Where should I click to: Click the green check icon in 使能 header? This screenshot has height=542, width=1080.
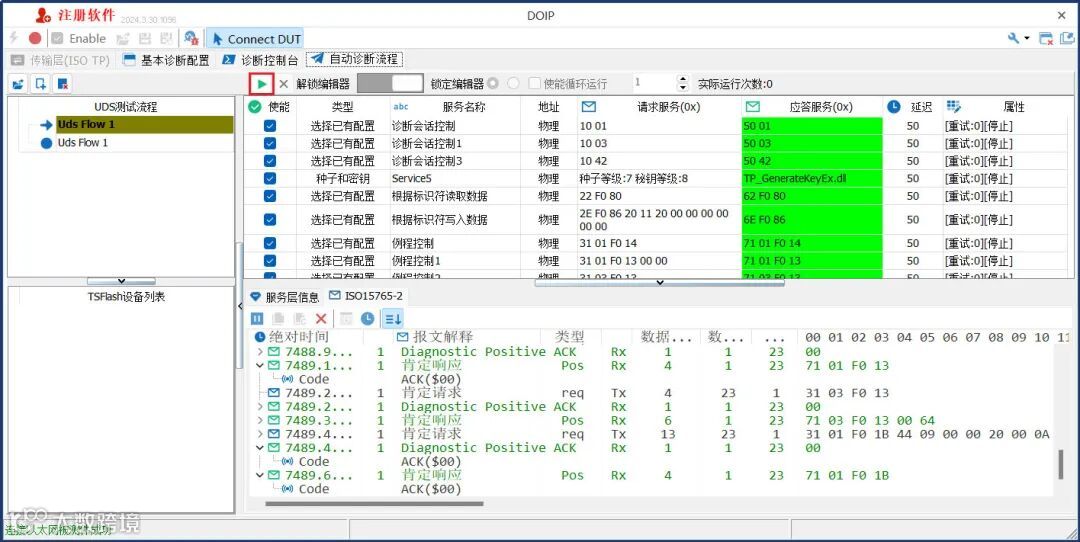tap(255, 107)
